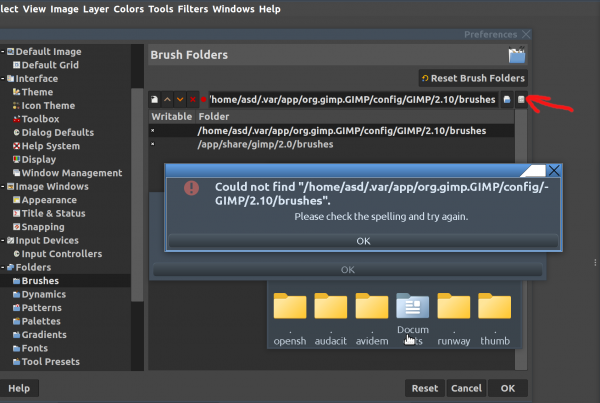This screenshot has width=600, height=403.
Task: Click the add new folder icon
Action: coord(155,100)
